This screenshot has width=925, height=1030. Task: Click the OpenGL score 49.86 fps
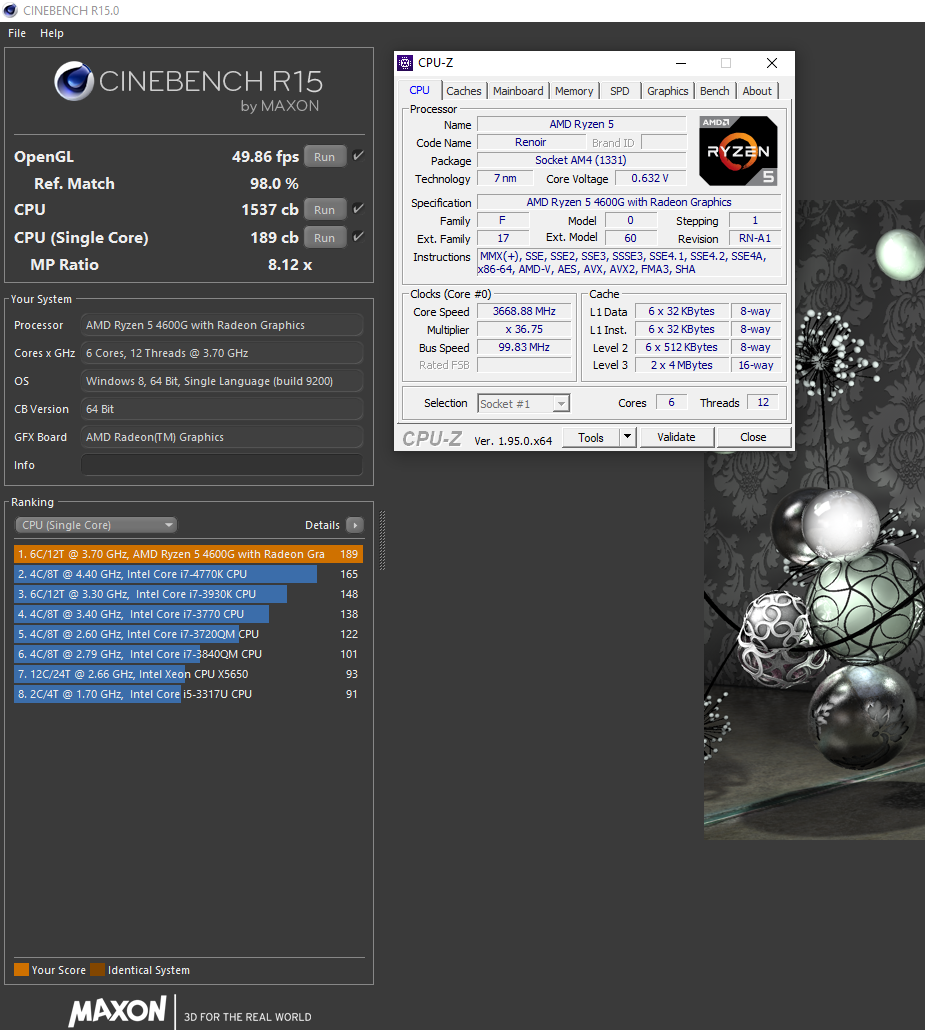point(265,157)
